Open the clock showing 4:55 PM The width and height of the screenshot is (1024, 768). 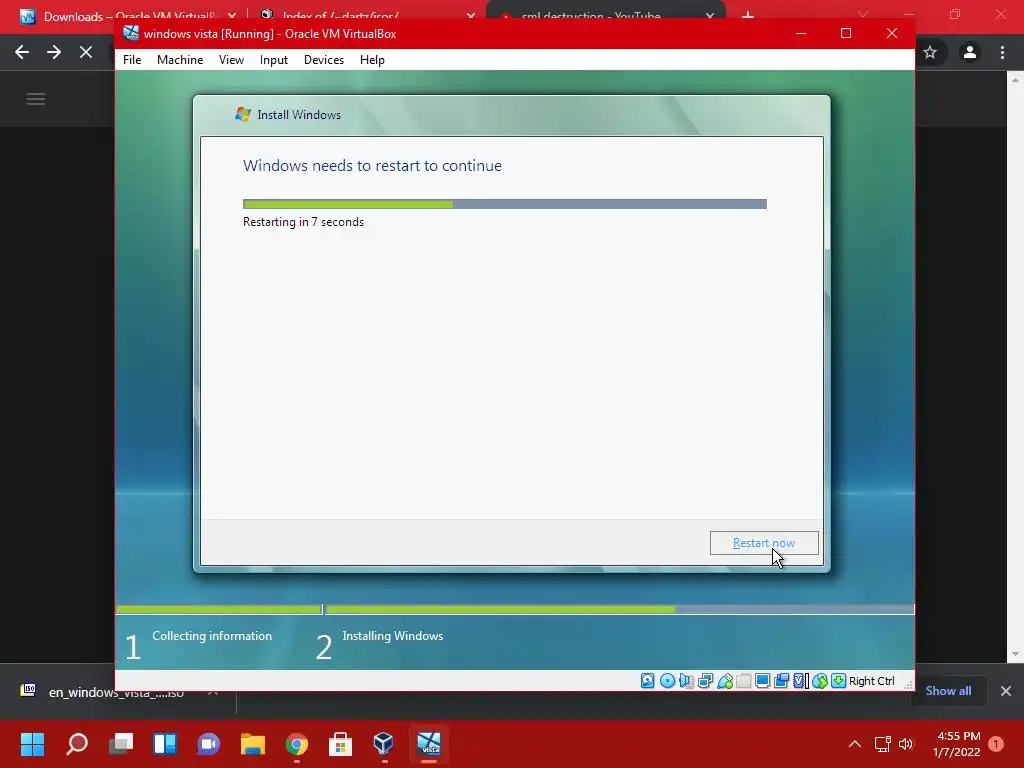tap(957, 744)
